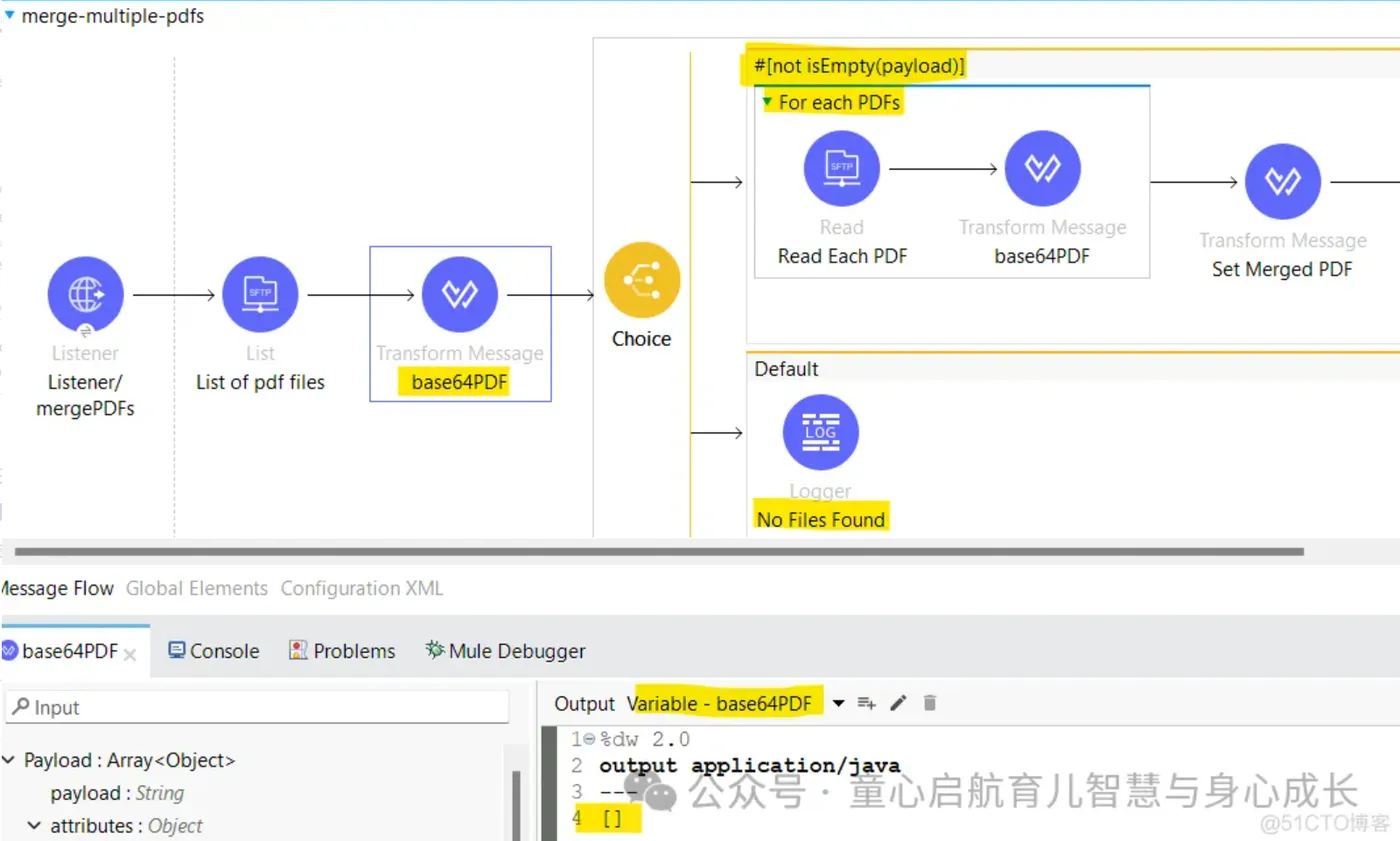
Task: Switch to the Message Flow tab
Action: pyautogui.click(x=57, y=588)
